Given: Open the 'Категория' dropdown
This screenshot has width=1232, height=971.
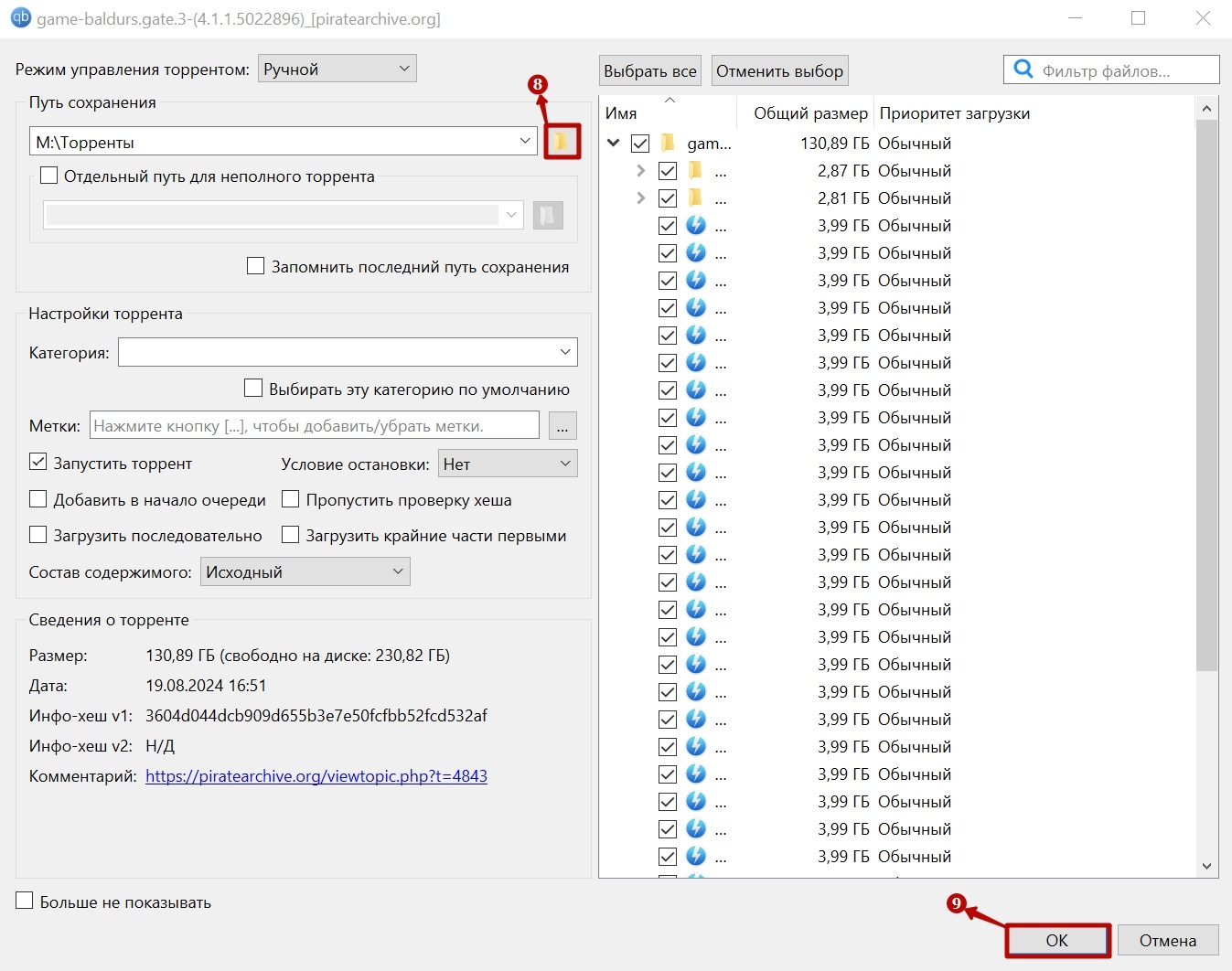Looking at the screenshot, I should pyautogui.click(x=348, y=352).
